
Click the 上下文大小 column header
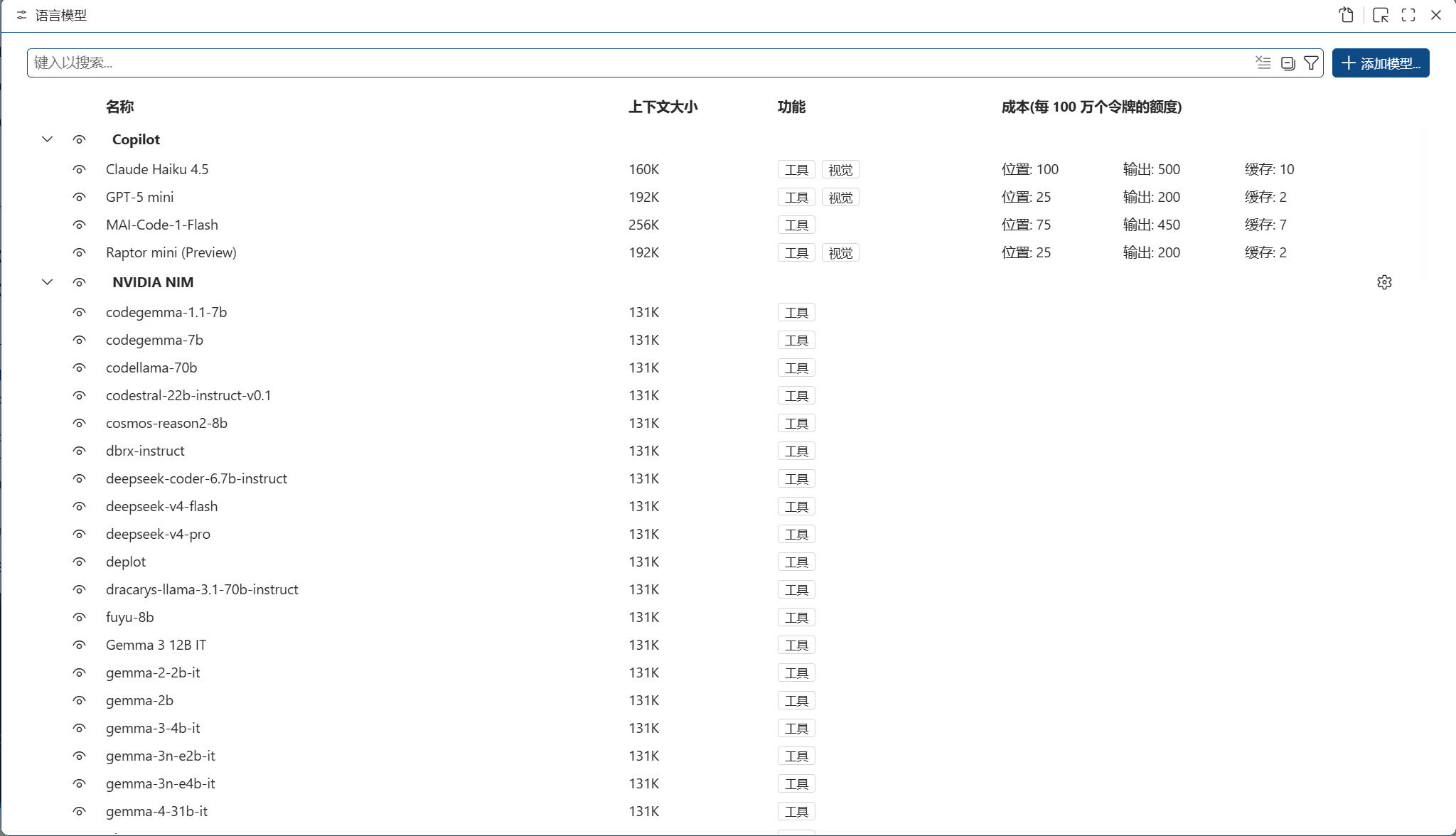point(663,107)
